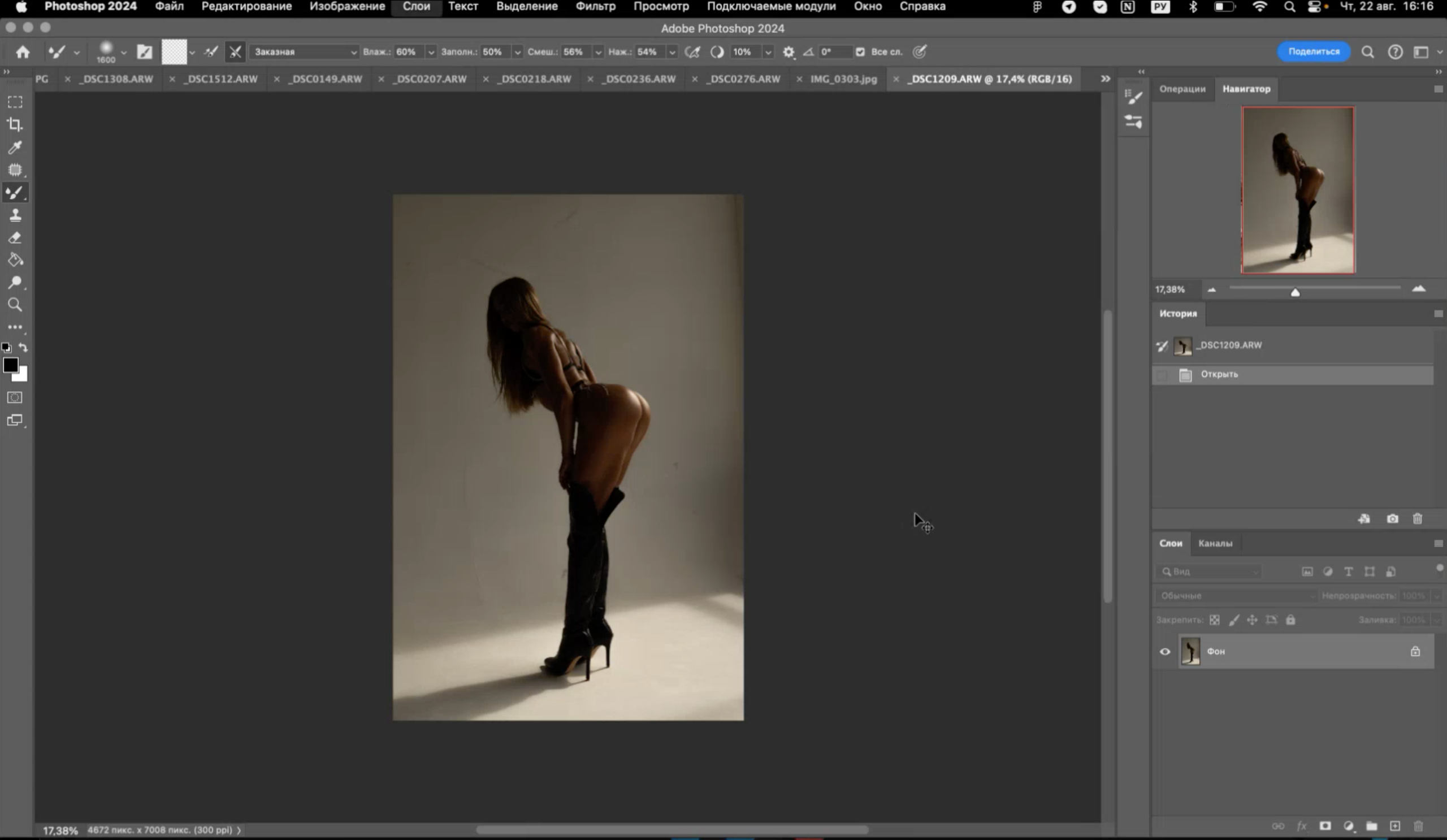The image size is (1447, 840).
Task: Open the Discover help icon
Action: (1396, 52)
